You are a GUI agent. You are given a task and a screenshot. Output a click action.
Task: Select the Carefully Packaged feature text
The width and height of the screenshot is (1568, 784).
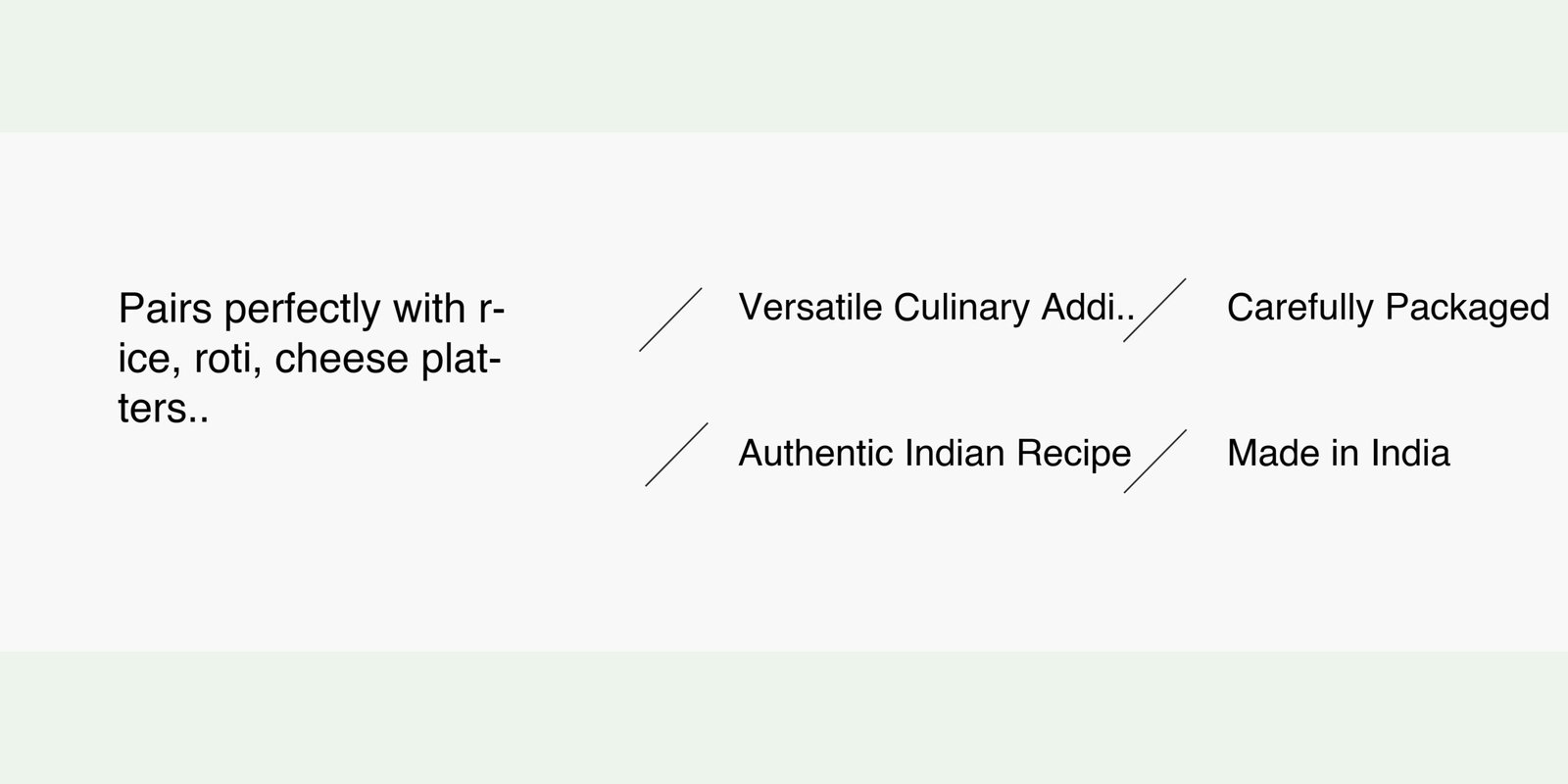[1388, 308]
